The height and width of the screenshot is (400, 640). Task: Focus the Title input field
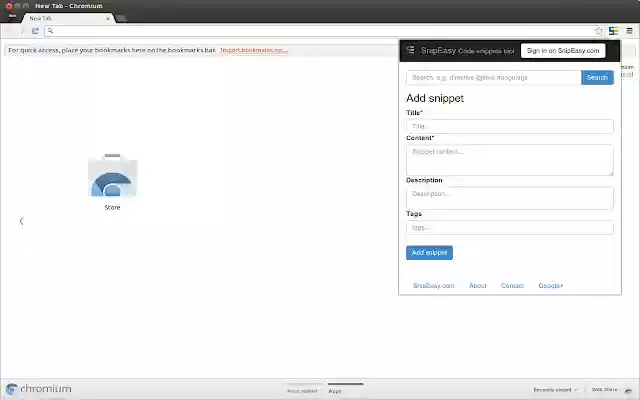510,126
